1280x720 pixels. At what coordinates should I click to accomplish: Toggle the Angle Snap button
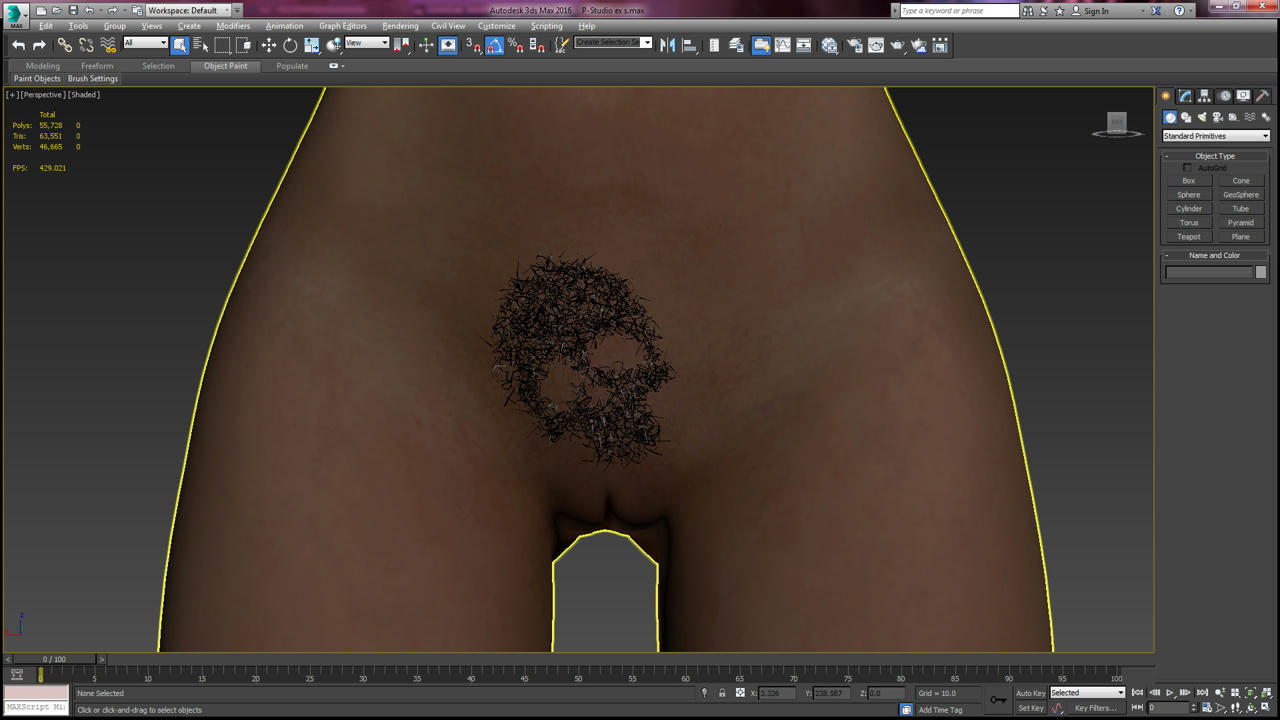pyautogui.click(x=494, y=45)
